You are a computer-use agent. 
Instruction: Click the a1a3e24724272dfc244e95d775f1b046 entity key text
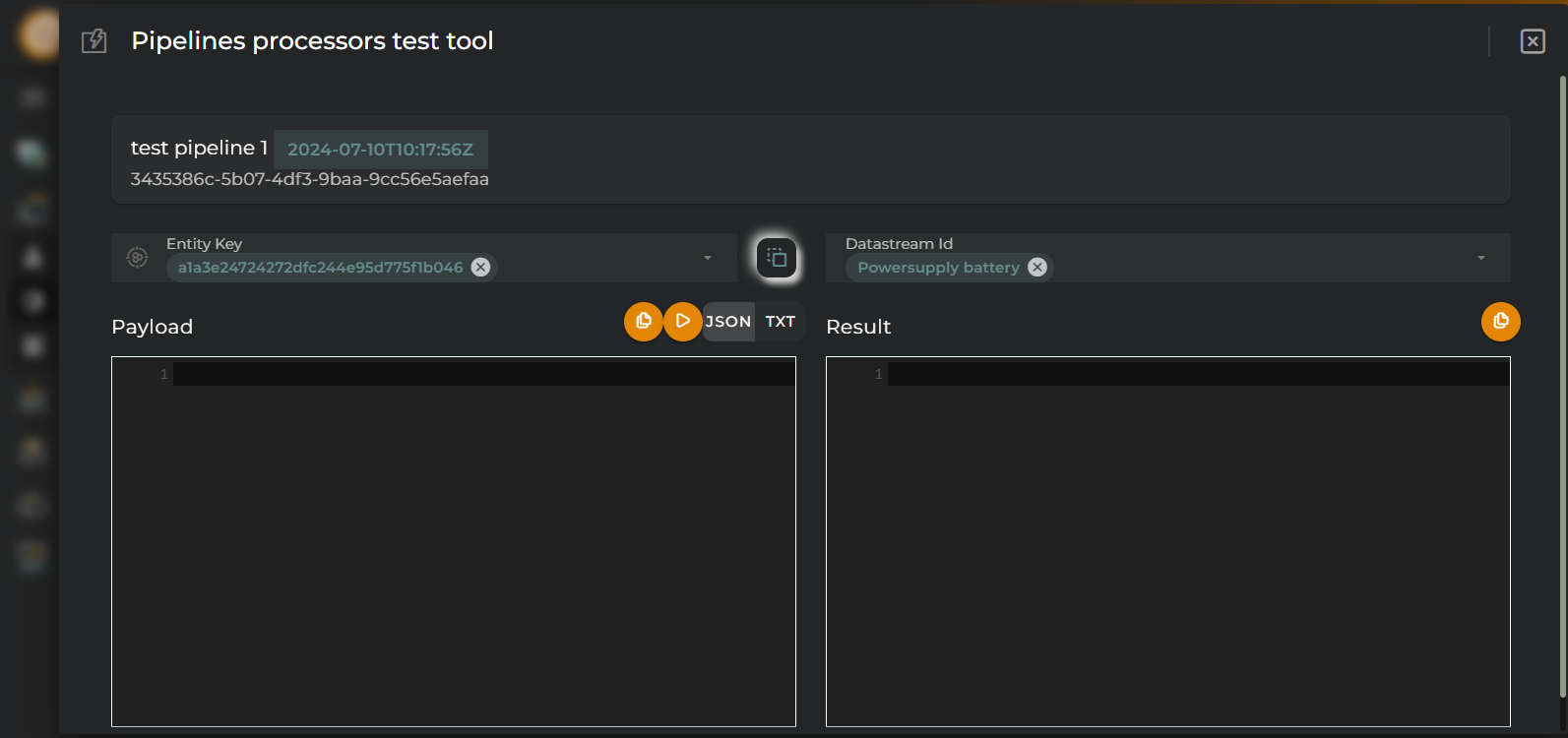click(320, 268)
